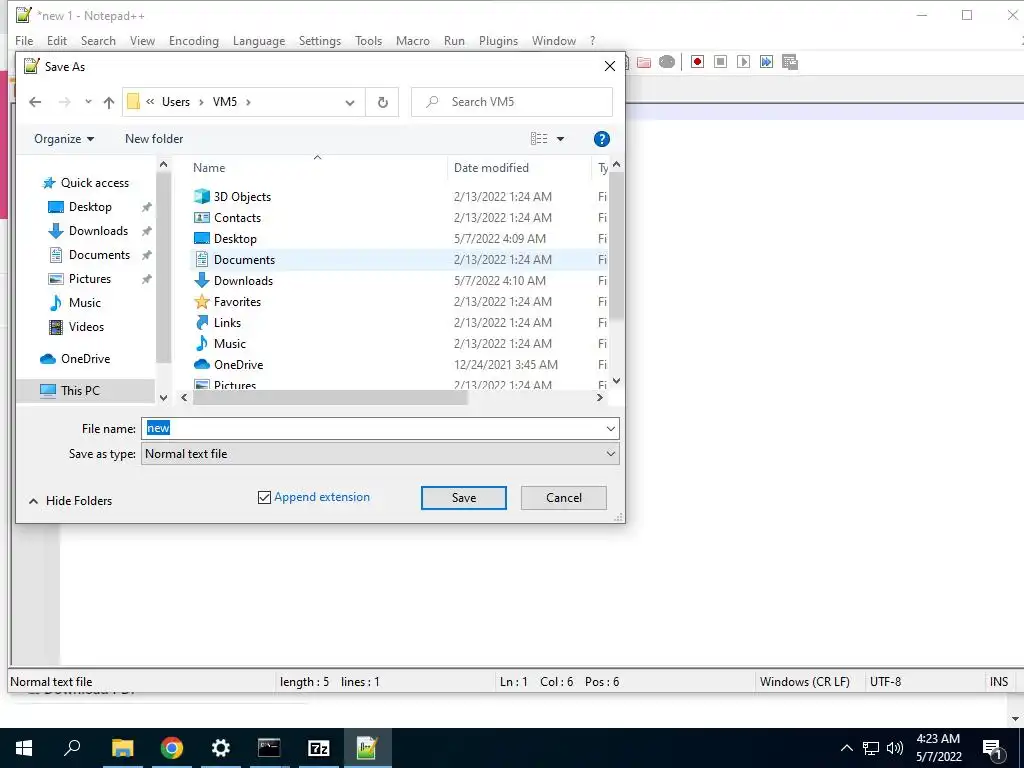Cancel the Save As dialog
The height and width of the screenshot is (768, 1024).
coord(564,498)
